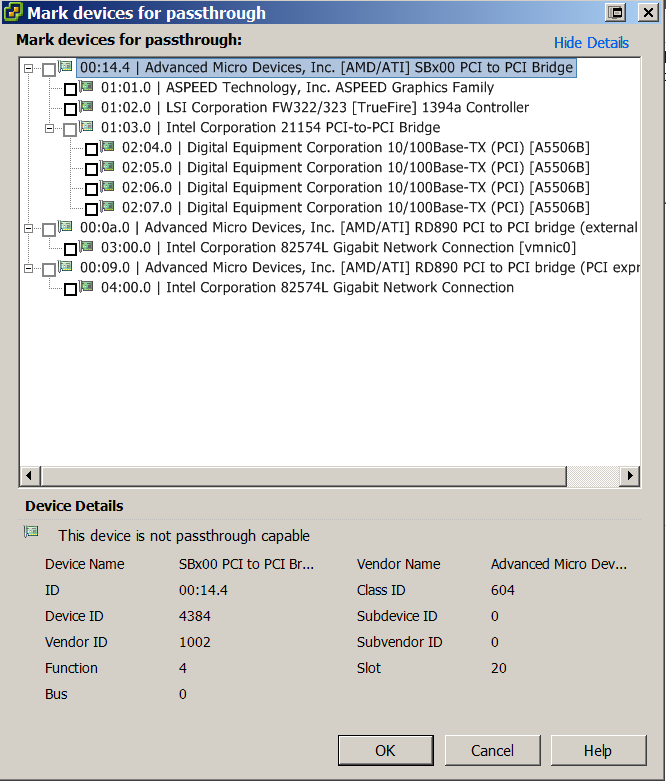Close the Mark devices for passthrough dialog

tap(649, 12)
